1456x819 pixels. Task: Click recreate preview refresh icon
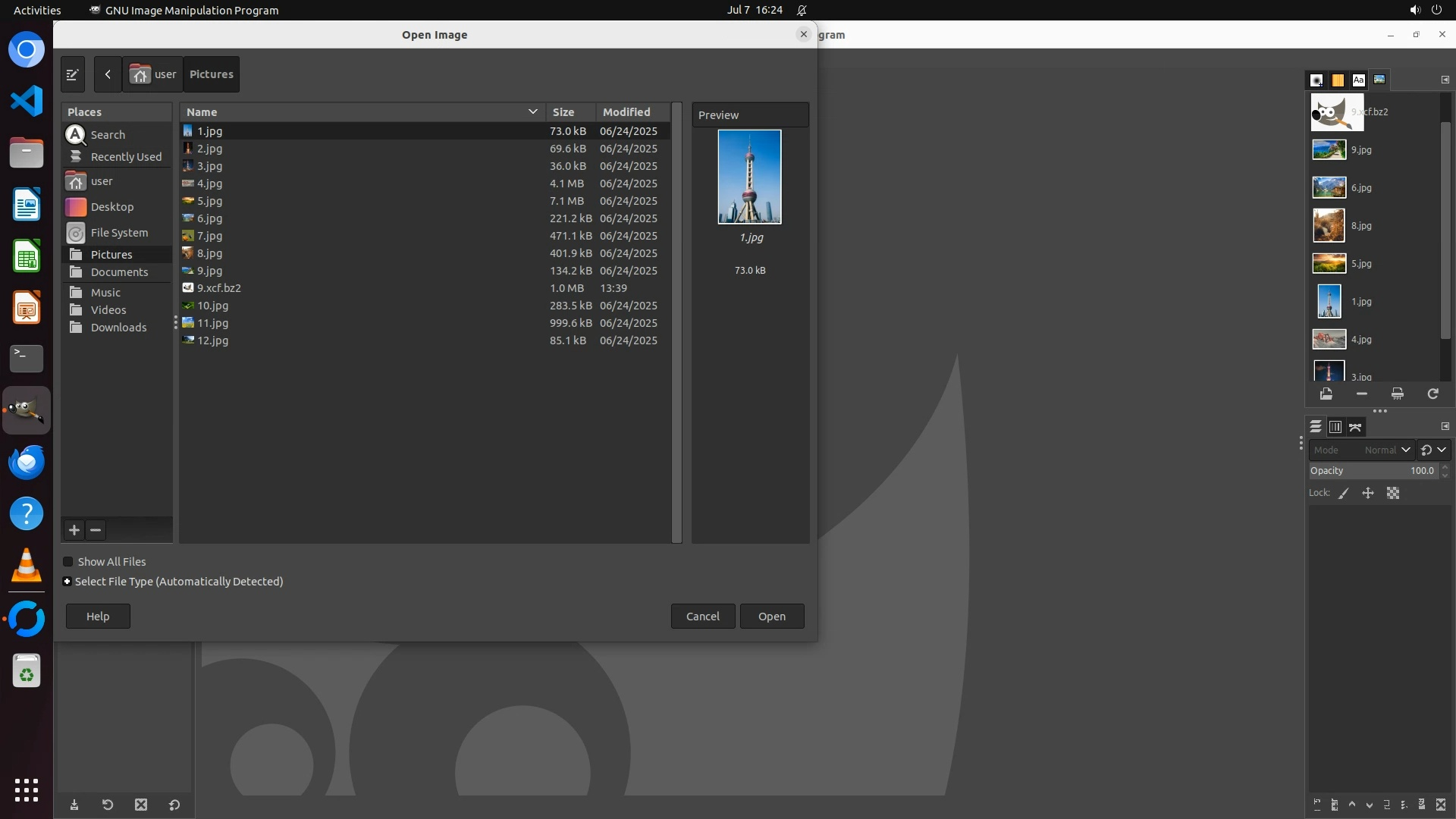pyautogui.click(x=1432, y=394)
